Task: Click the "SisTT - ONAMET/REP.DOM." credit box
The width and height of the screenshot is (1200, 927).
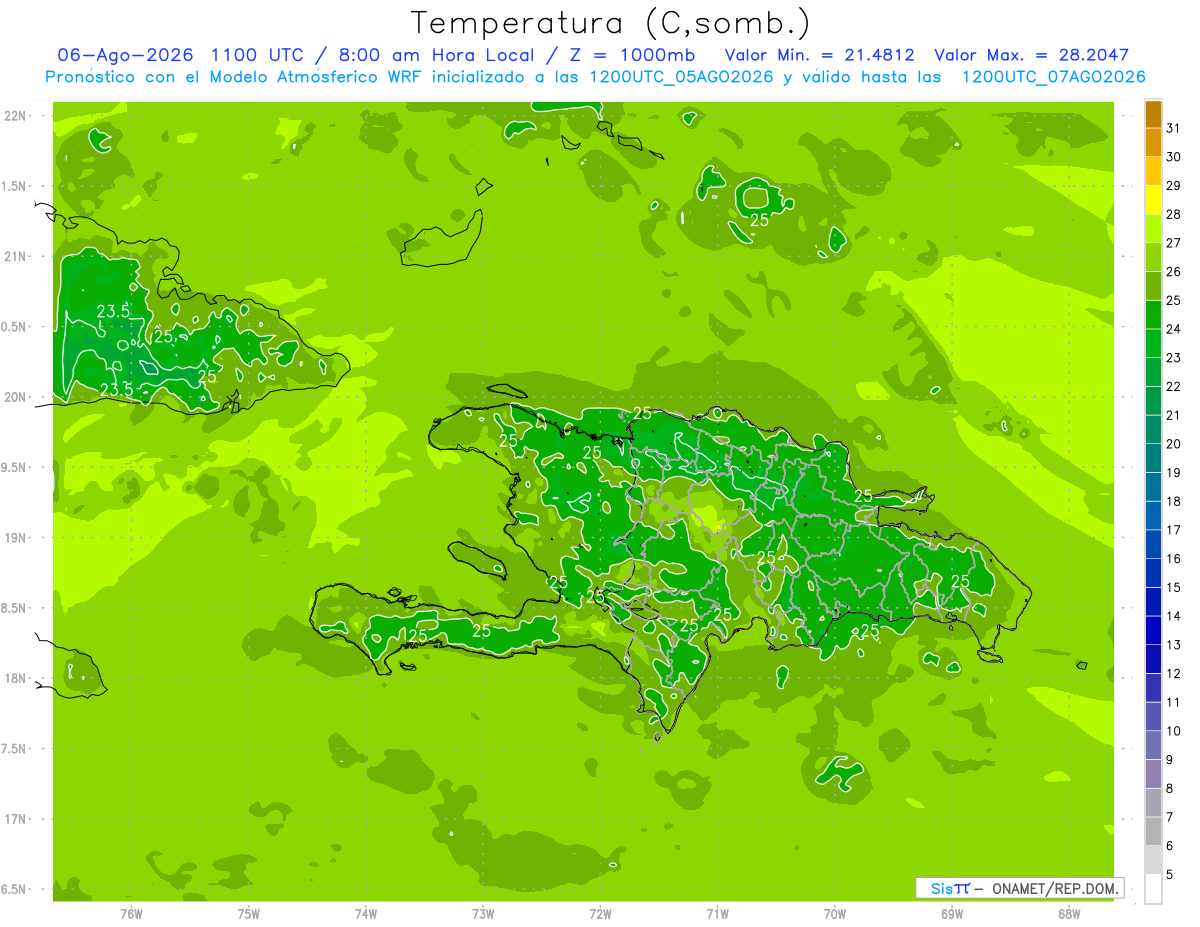Action: coord(1020,888)
